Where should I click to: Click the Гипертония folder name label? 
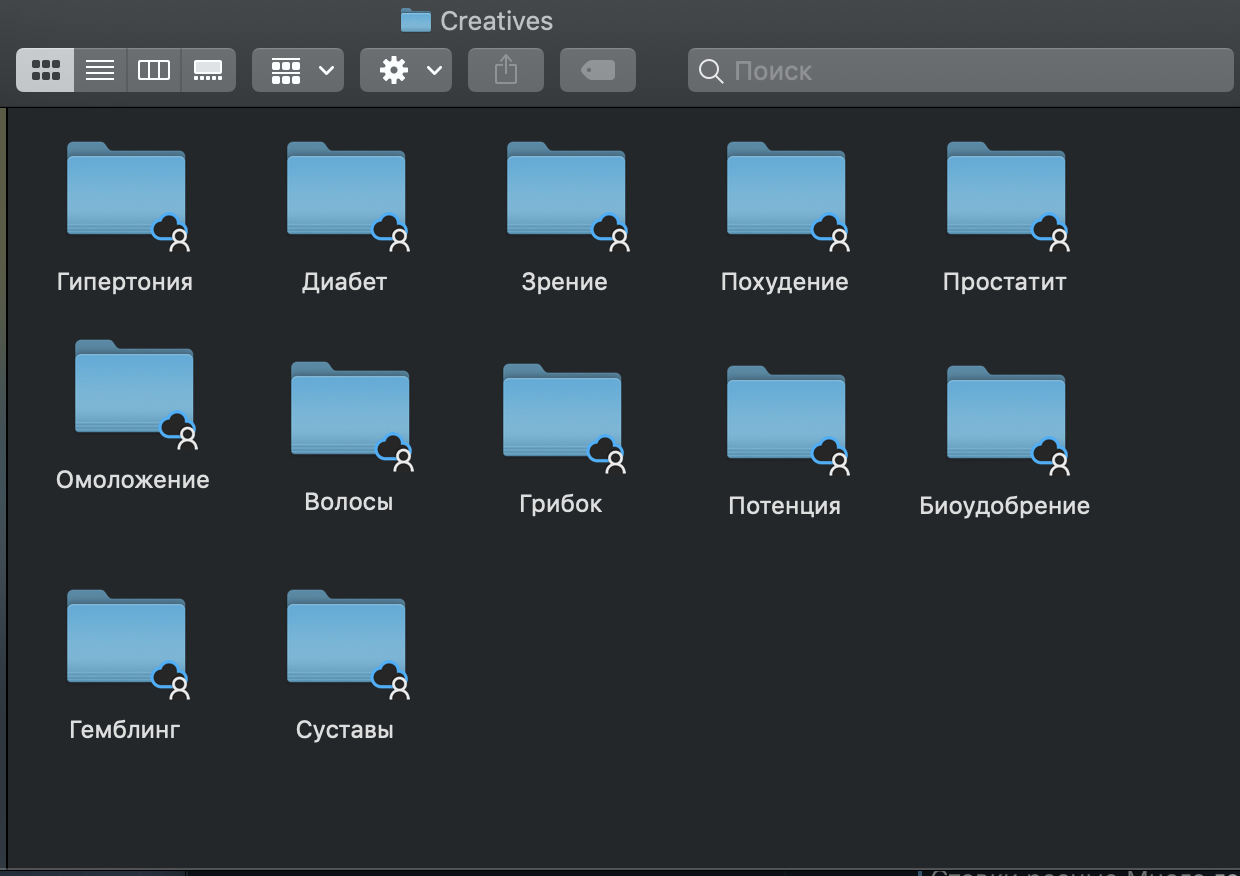pyautogui.click(x=125, y=282)
